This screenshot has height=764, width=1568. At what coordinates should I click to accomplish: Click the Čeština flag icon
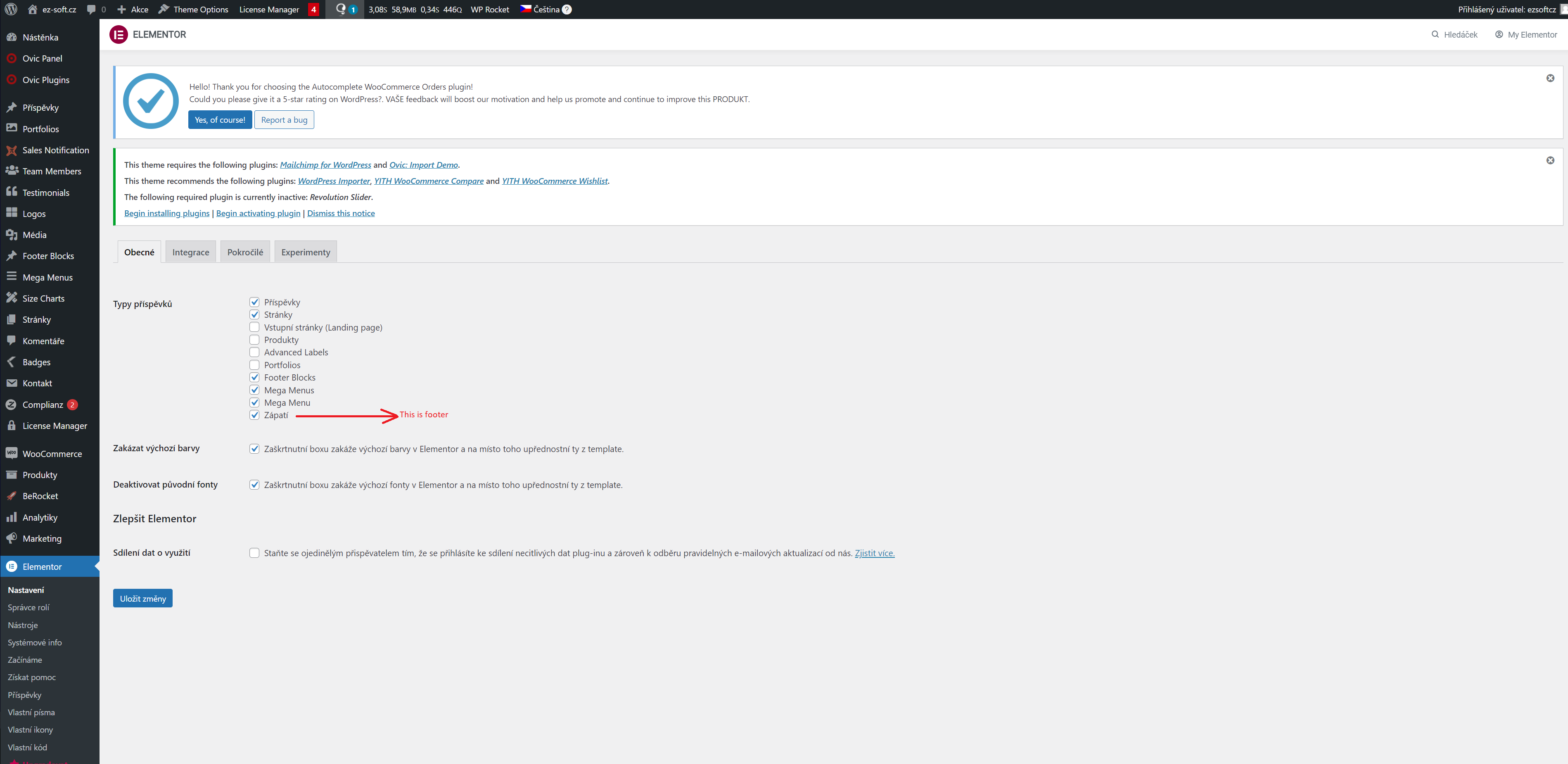pyautogui.click(x=525, y=9)
